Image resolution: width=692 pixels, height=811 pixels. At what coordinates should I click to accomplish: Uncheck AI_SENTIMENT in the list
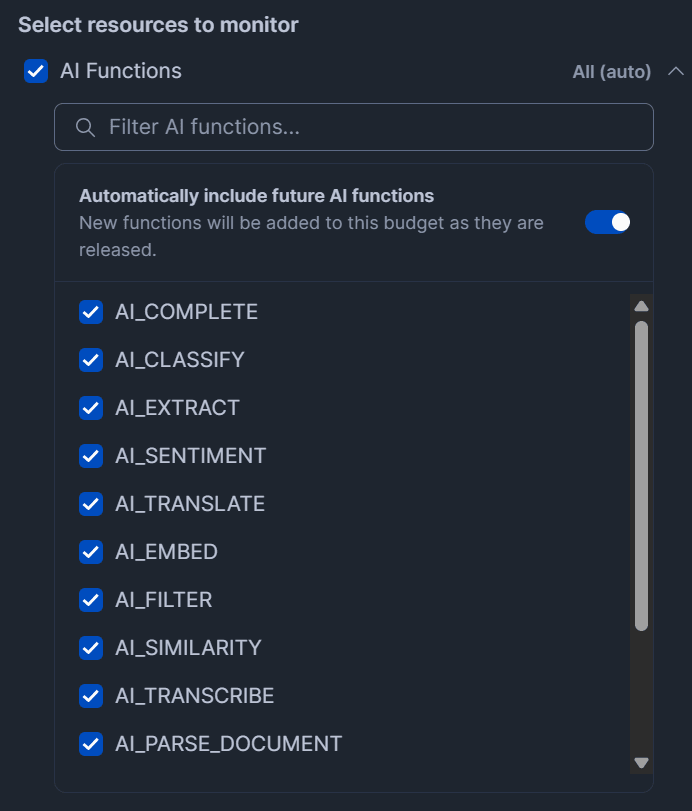coord(91,456)
